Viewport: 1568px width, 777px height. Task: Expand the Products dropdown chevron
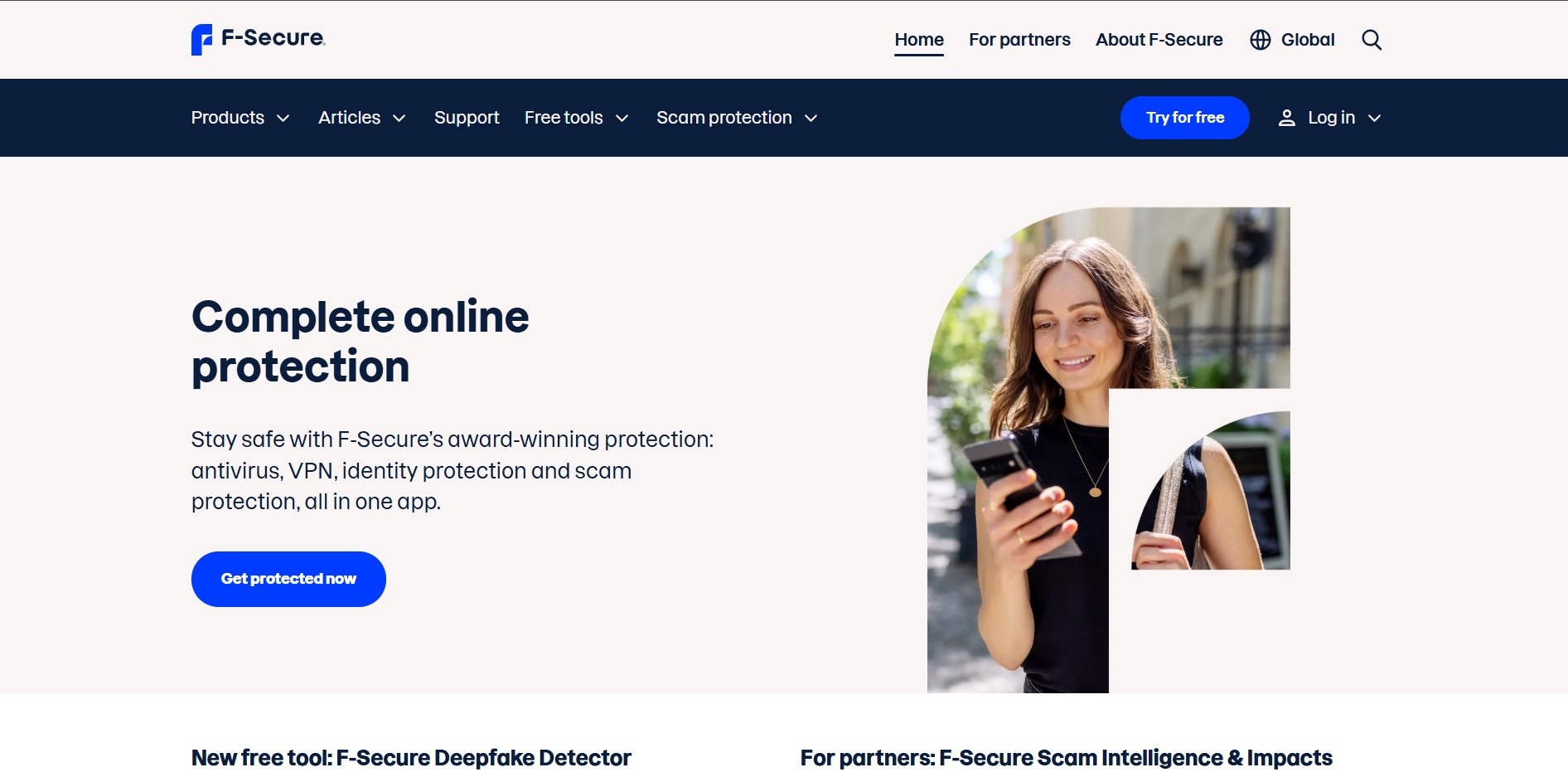click(x=283, y=119)
